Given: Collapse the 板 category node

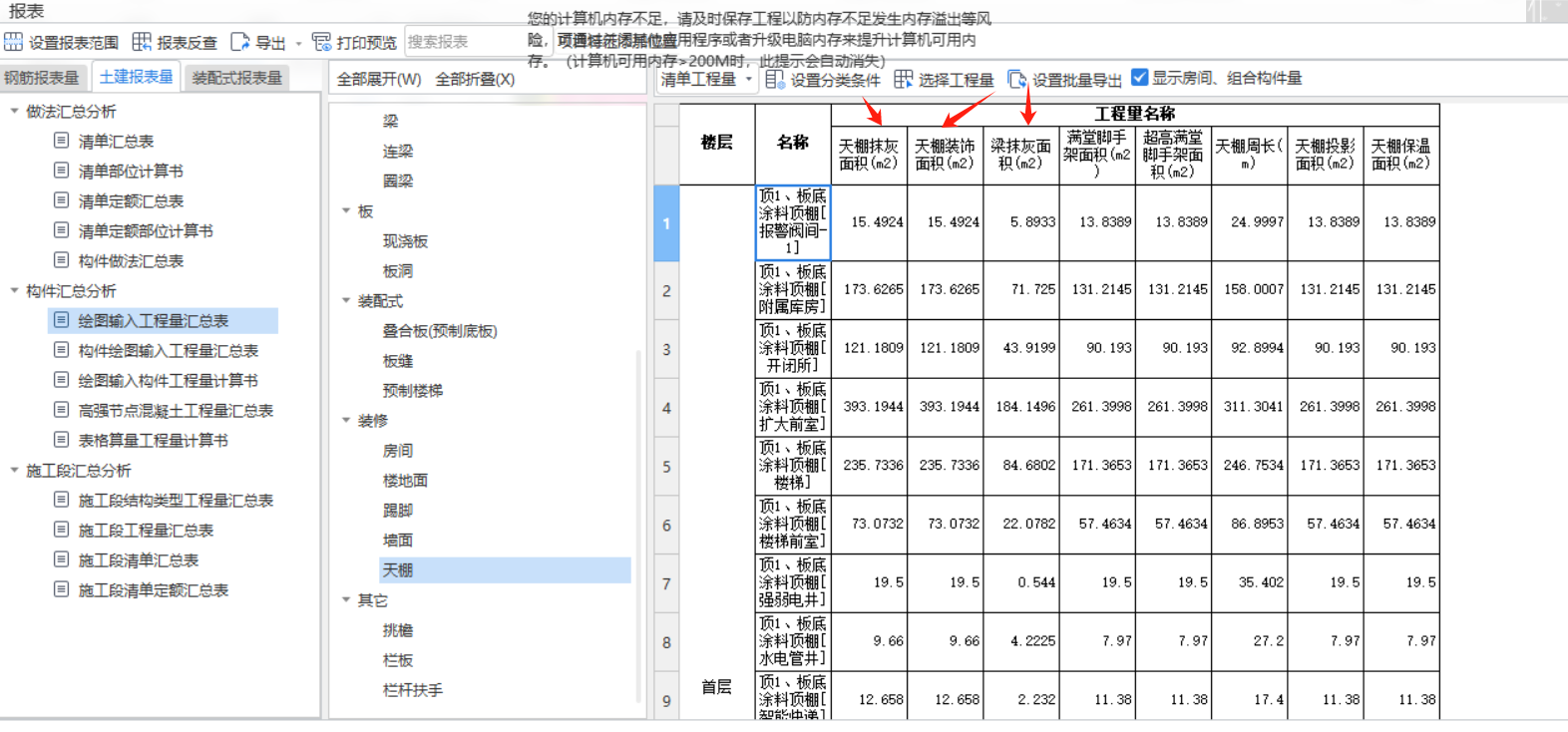Looking at the screenshot, I should point(346,210).
